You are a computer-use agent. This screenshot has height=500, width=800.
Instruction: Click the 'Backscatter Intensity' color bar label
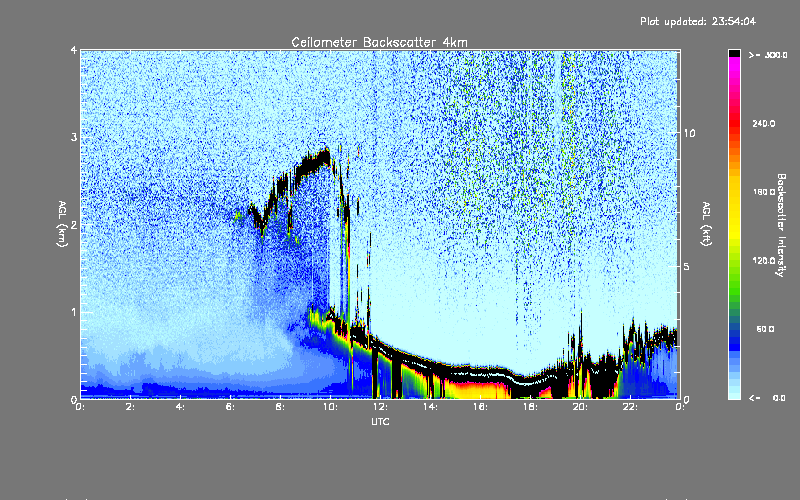[781, 225]
